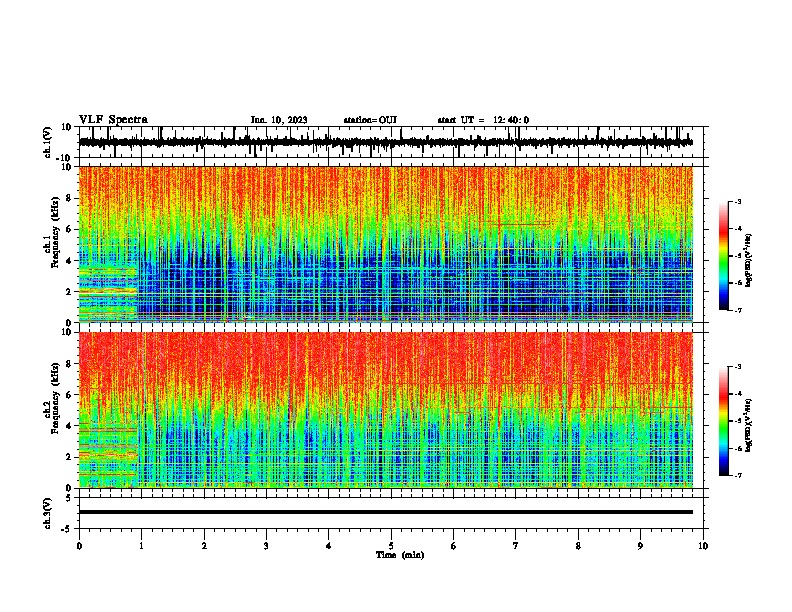Click the "station=OUI" header label
792x612 pixels.
[370, 120]
